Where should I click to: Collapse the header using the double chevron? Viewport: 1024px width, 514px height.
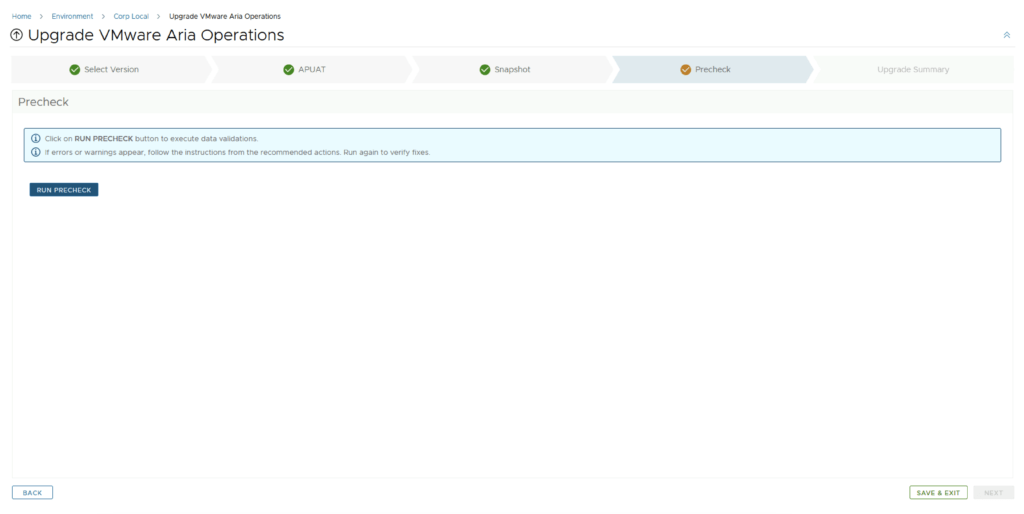point(1006,35)
